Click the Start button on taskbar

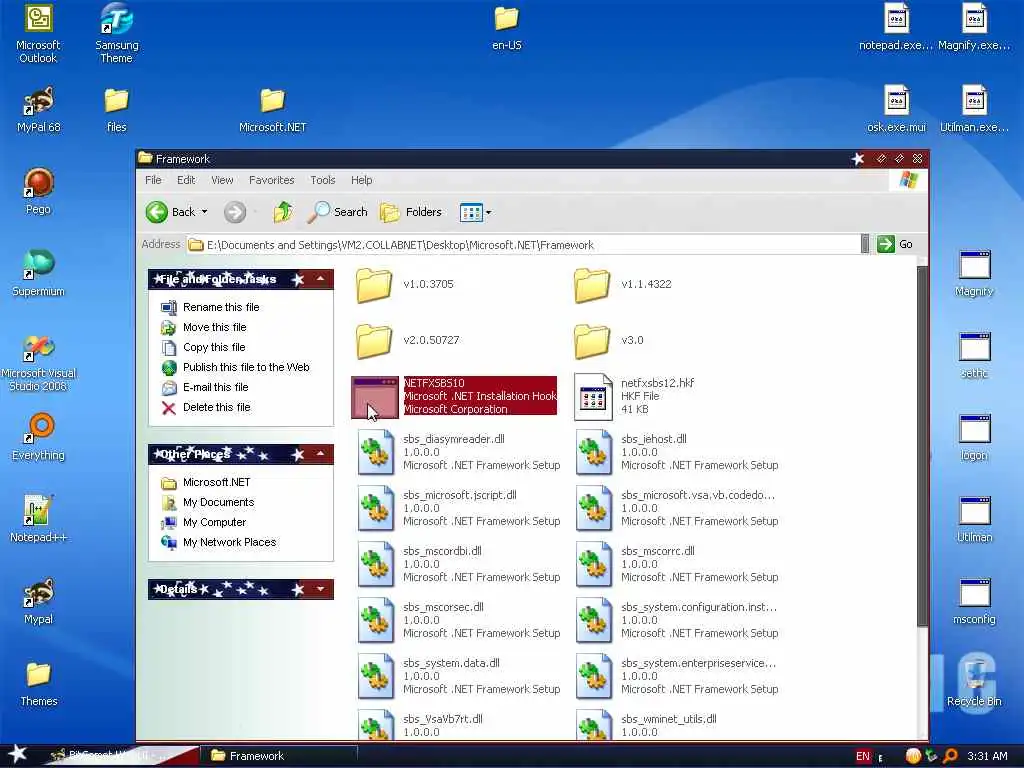18,755
